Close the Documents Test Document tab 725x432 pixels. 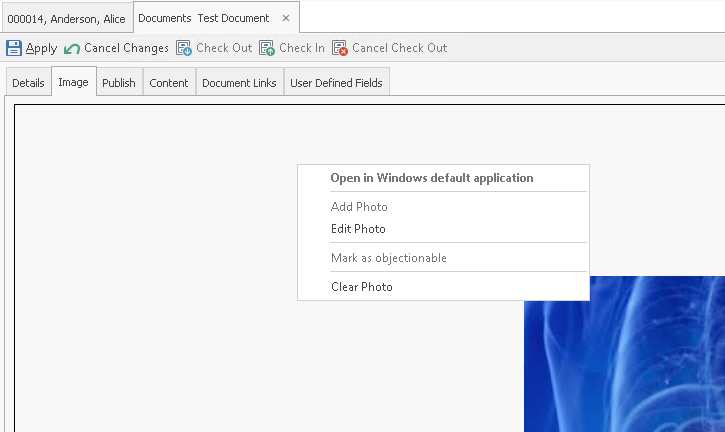pyautogui.click(x=286, y=18)
